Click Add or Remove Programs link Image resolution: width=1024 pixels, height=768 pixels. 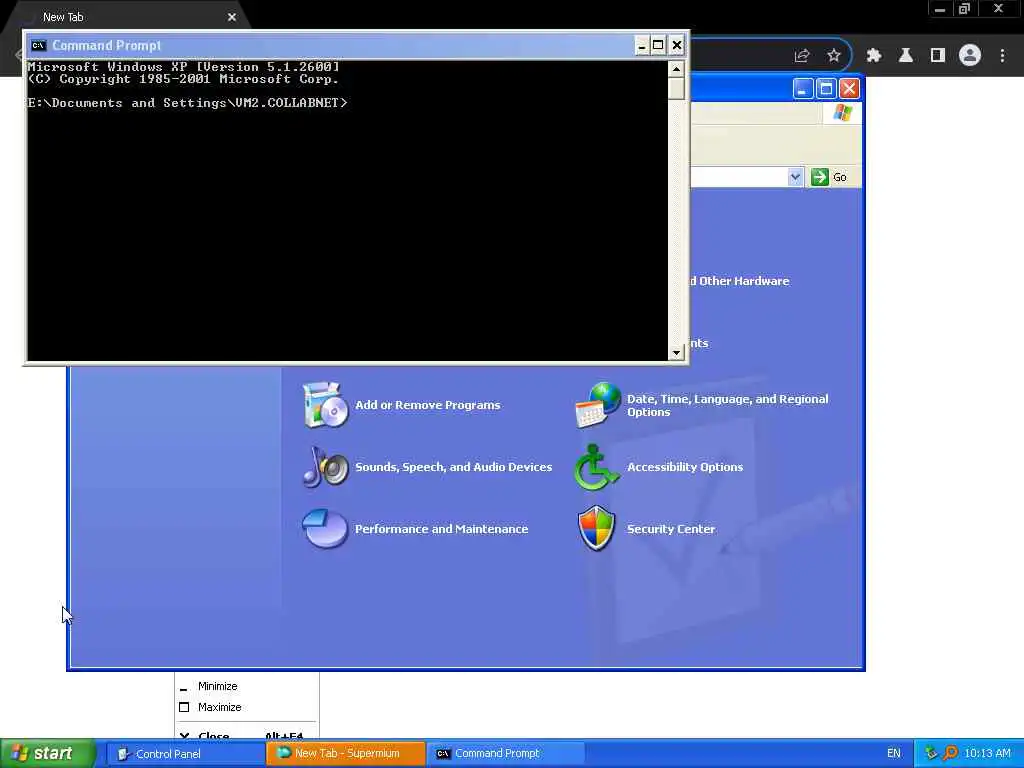pyautogui.click(x=428, y=405)
